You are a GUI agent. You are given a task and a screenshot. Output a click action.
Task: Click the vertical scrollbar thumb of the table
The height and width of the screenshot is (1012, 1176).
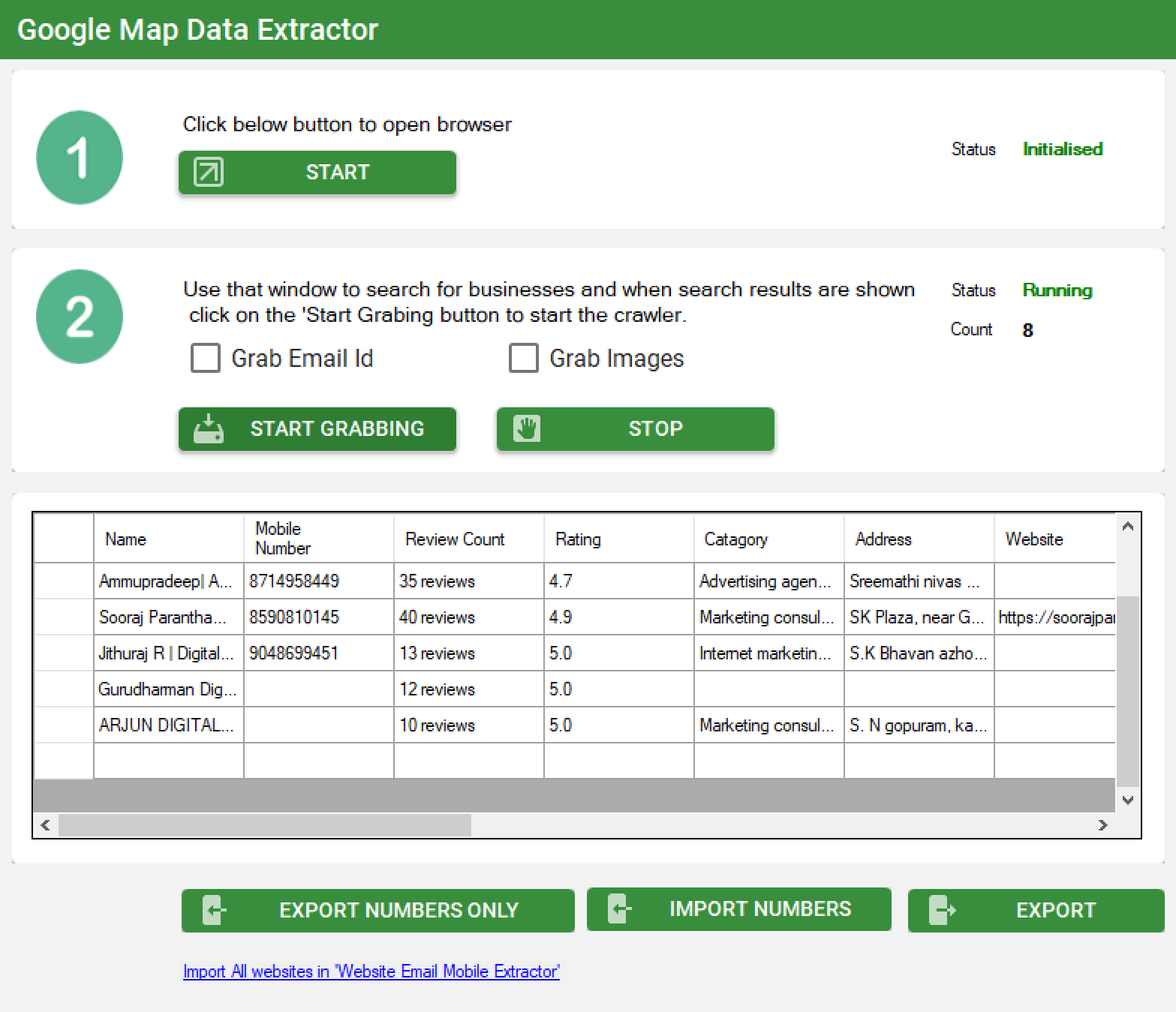[x=1128, y=692]
